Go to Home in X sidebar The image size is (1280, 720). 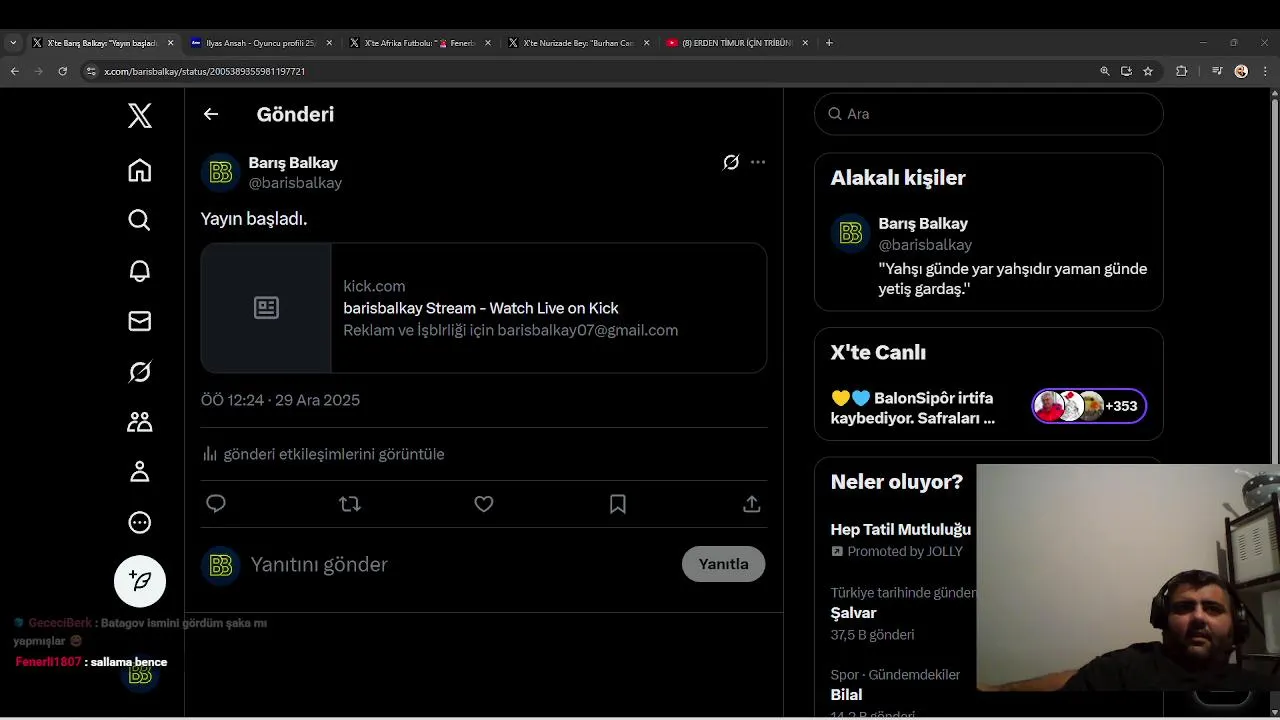140,170
